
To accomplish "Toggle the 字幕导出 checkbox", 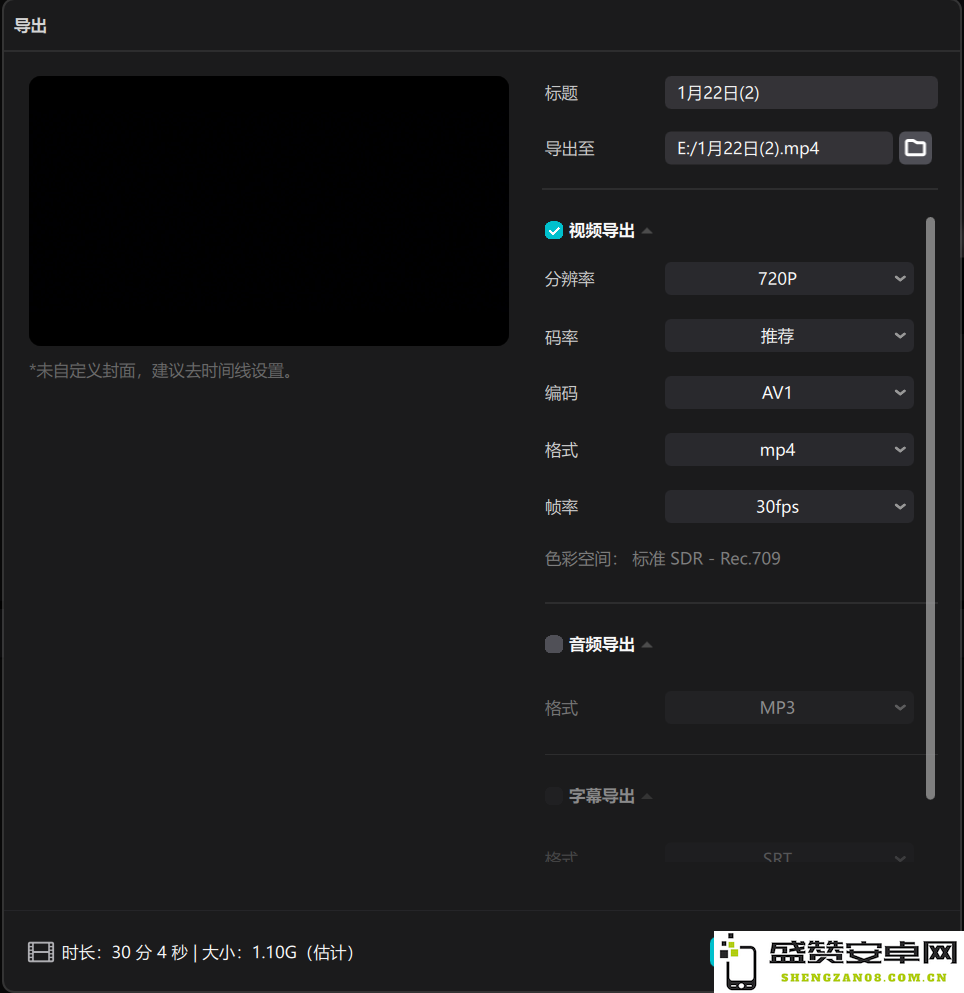I will coord(554,796).
